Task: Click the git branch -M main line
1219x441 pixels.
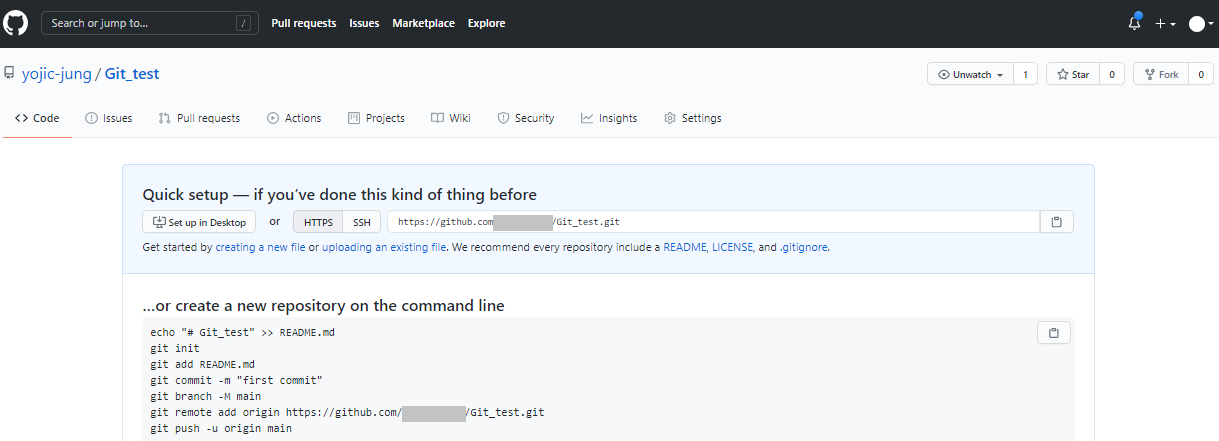Action: pyautogui.click(x=206, y=396)
